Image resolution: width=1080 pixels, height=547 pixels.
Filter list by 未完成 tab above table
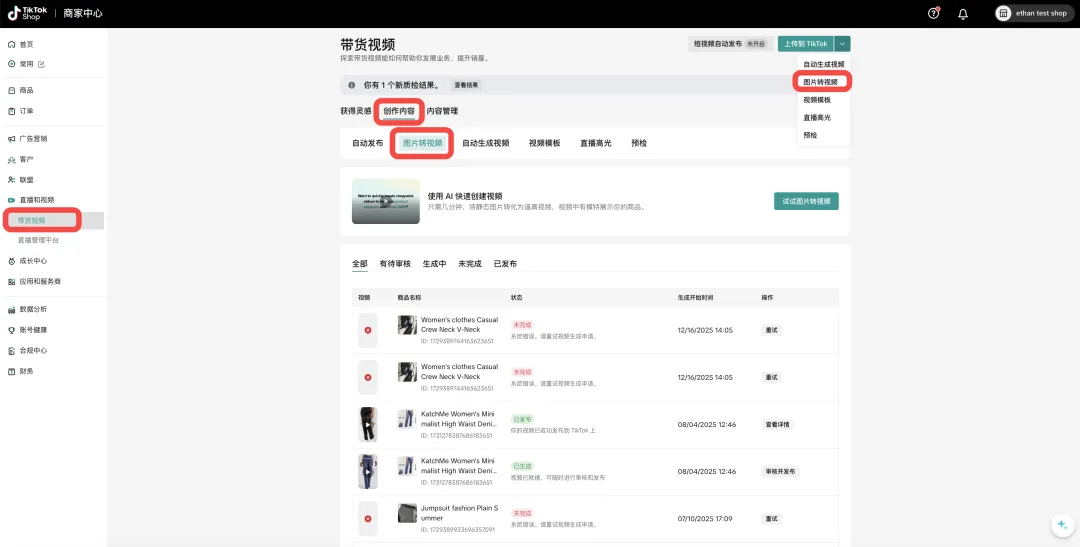click(470, 264)
